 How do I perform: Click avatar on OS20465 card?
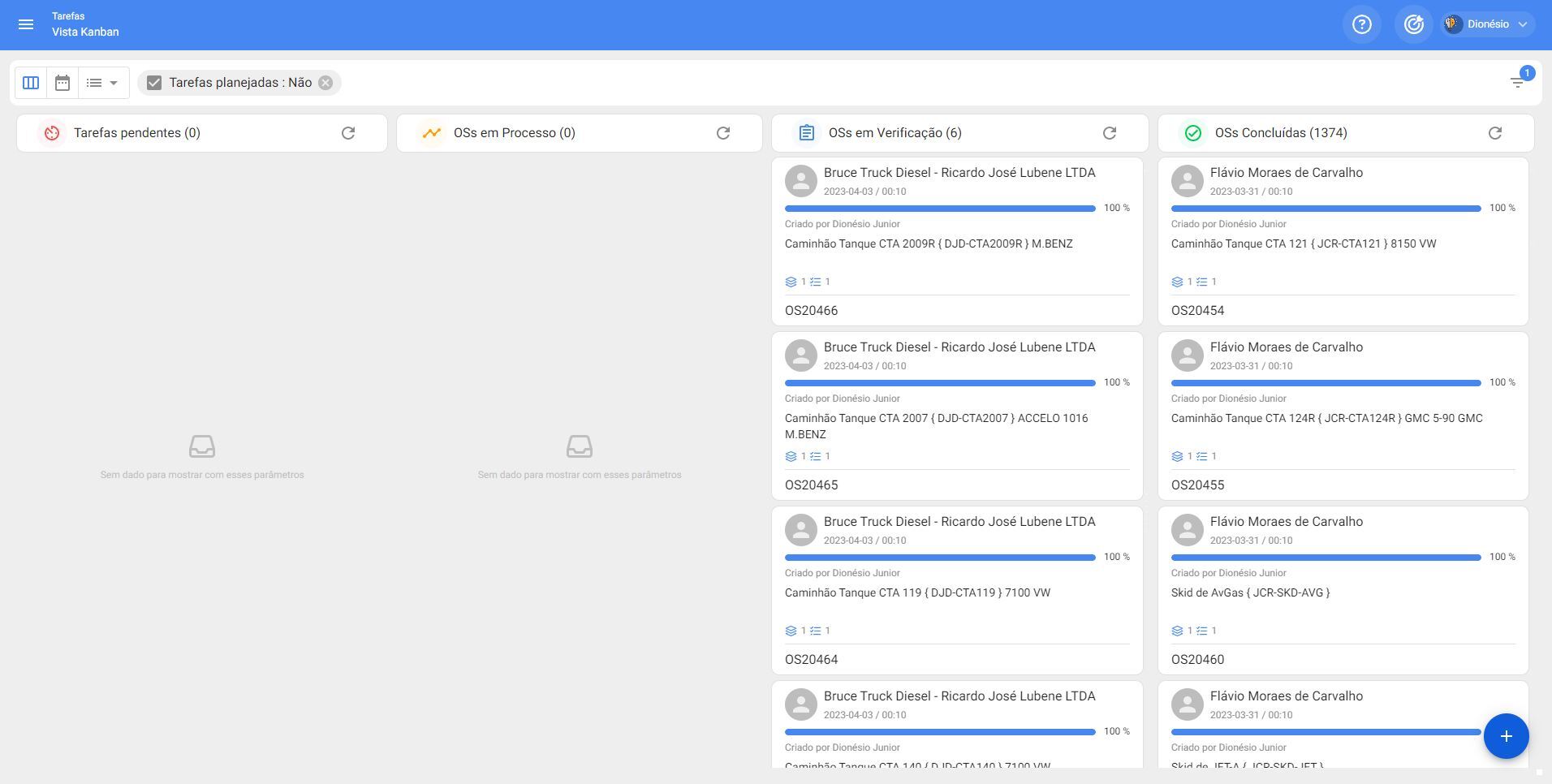[x=801, y=355]
